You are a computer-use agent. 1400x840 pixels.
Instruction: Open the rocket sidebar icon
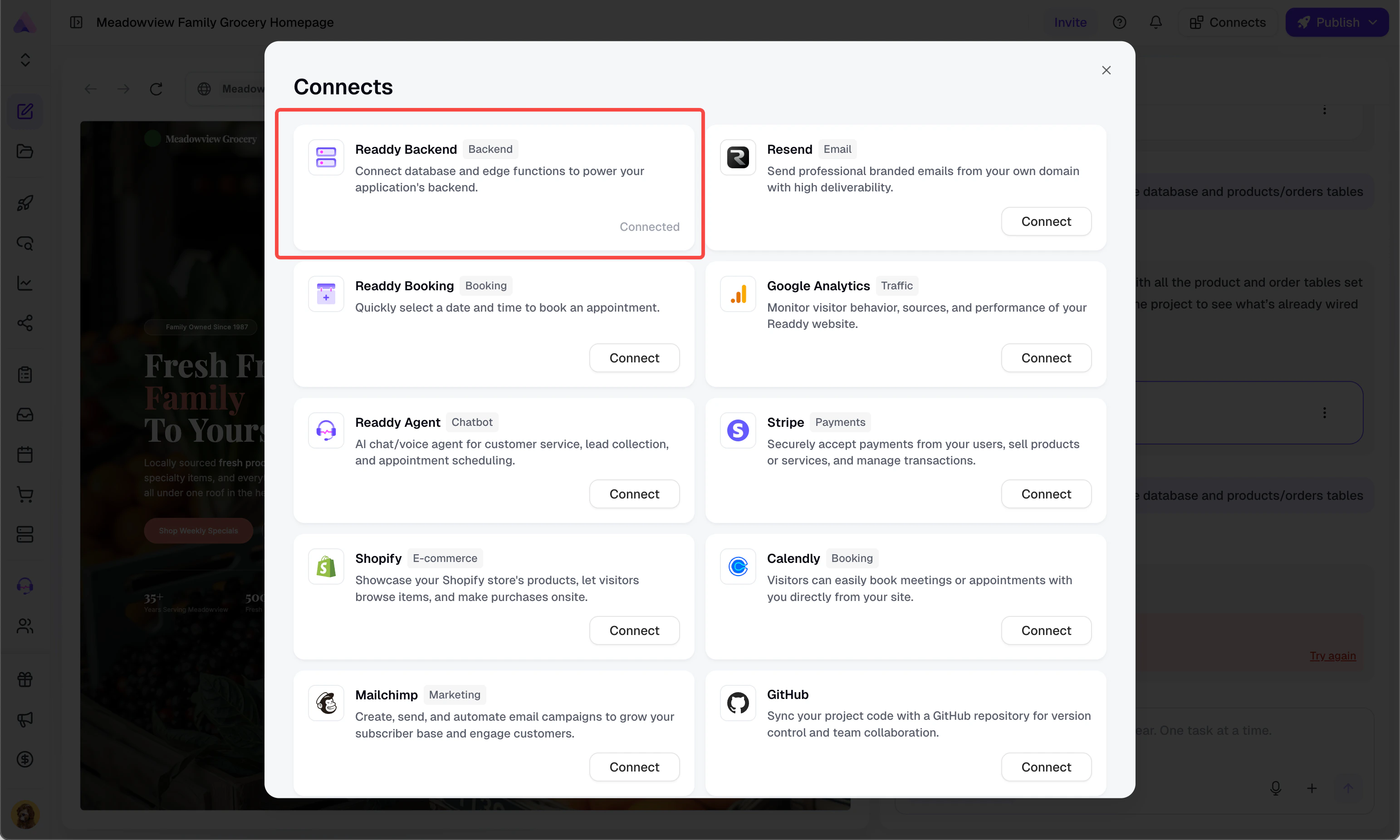[25, 203]
